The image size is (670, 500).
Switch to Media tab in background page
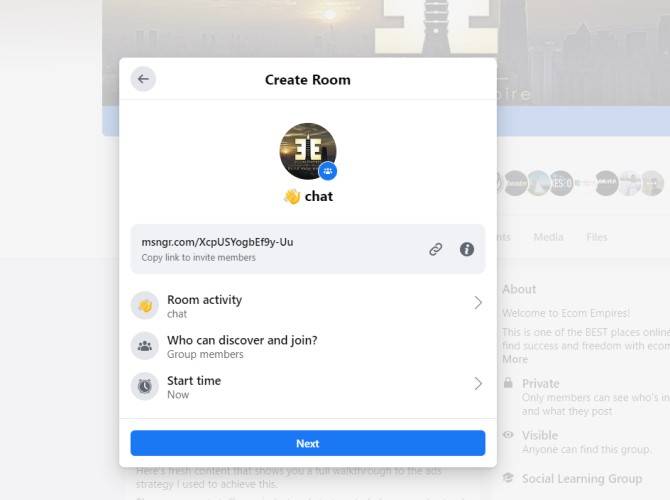pos(548,237)
